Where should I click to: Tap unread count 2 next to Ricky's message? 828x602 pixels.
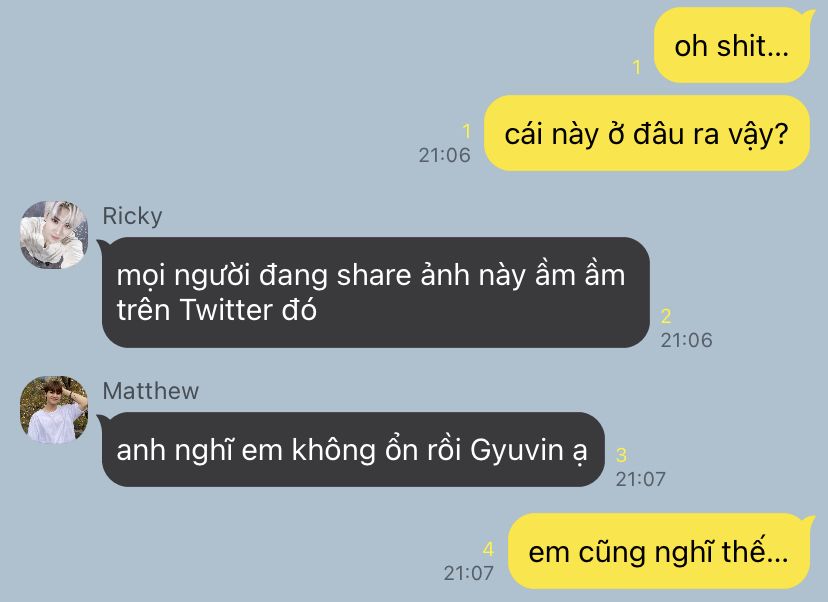(x=666, y=316)
